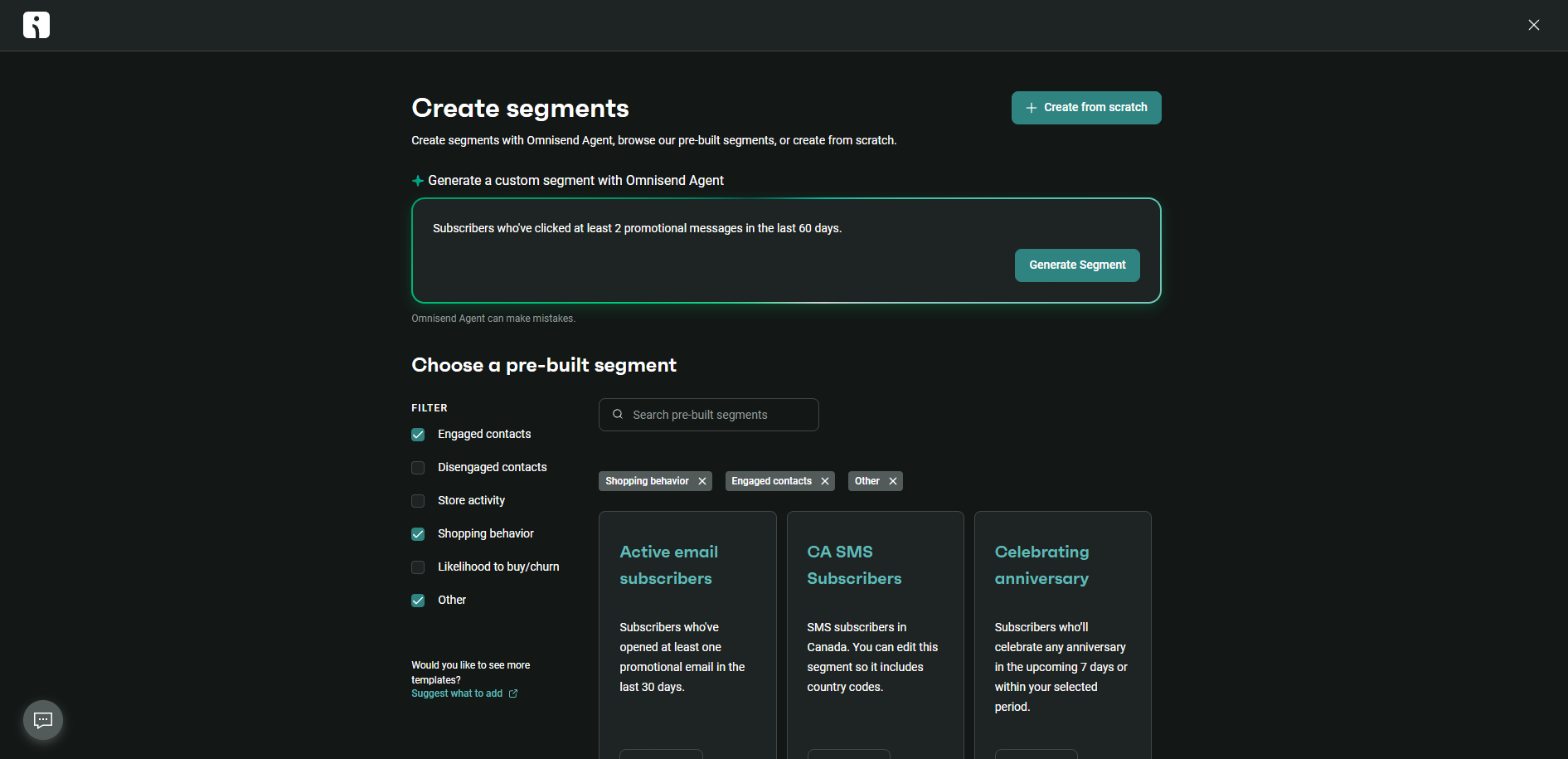Remove the Other filter chip
The image size is (1568, 759).
coord(893,481)
